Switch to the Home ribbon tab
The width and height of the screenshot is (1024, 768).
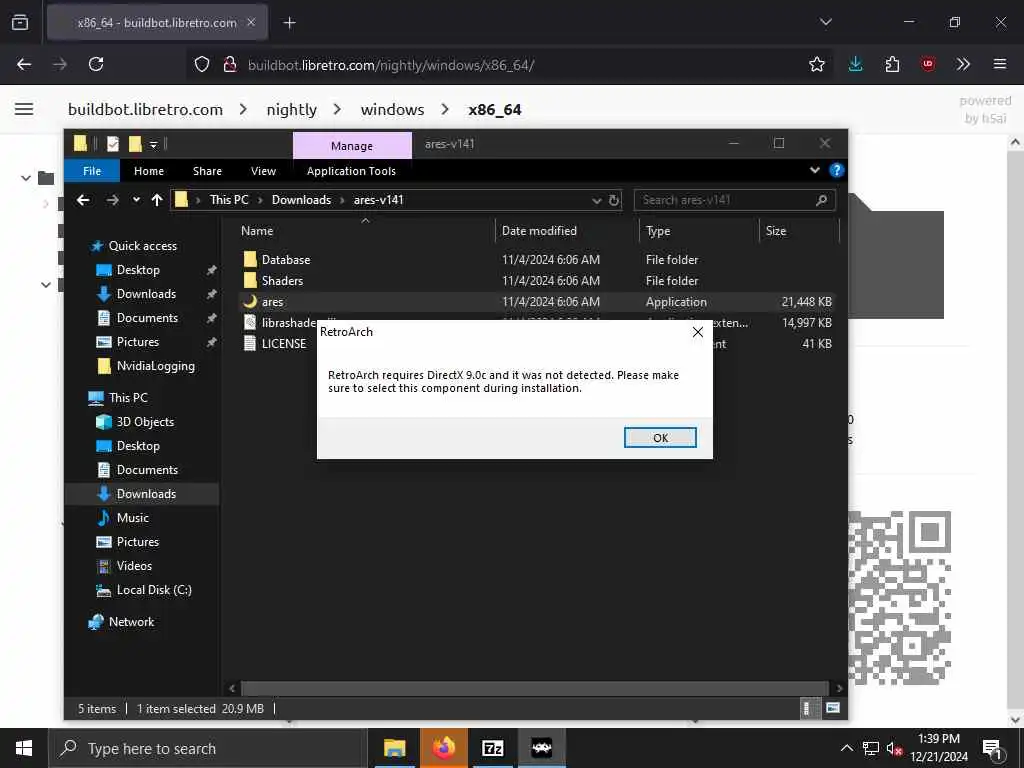(x=149, y=171)
